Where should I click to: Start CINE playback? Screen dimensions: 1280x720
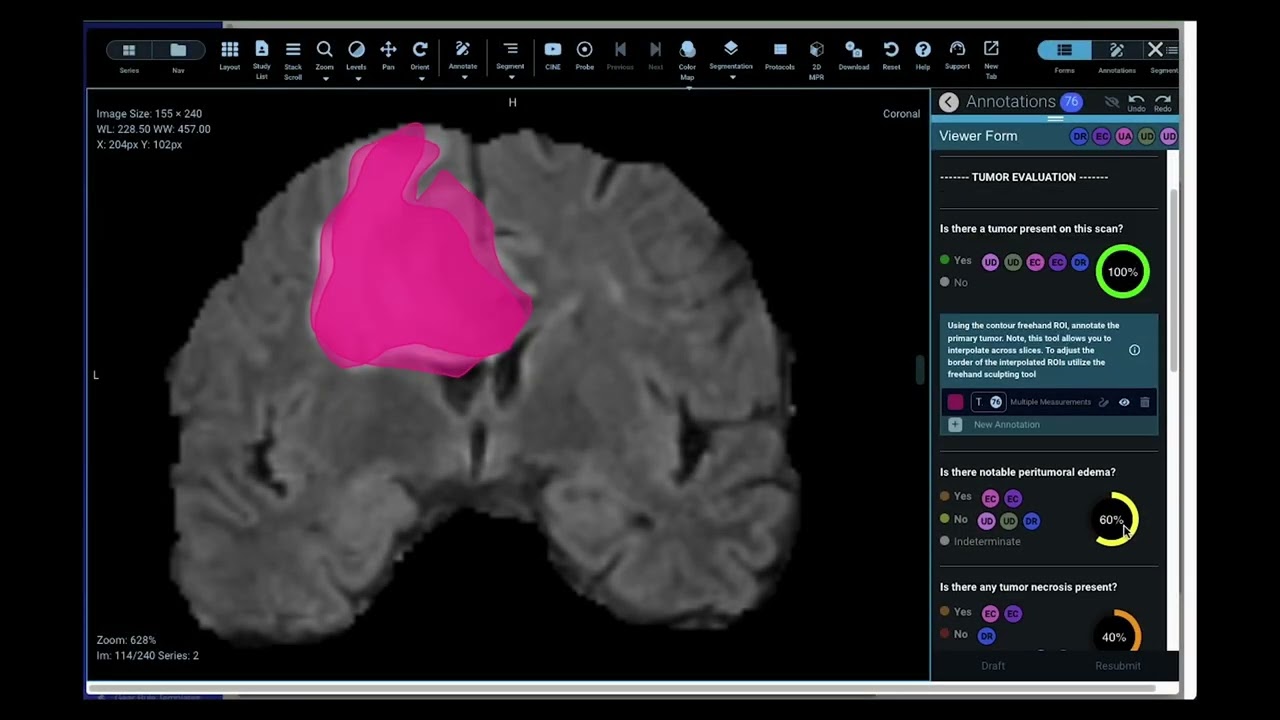tap(553, 48)
